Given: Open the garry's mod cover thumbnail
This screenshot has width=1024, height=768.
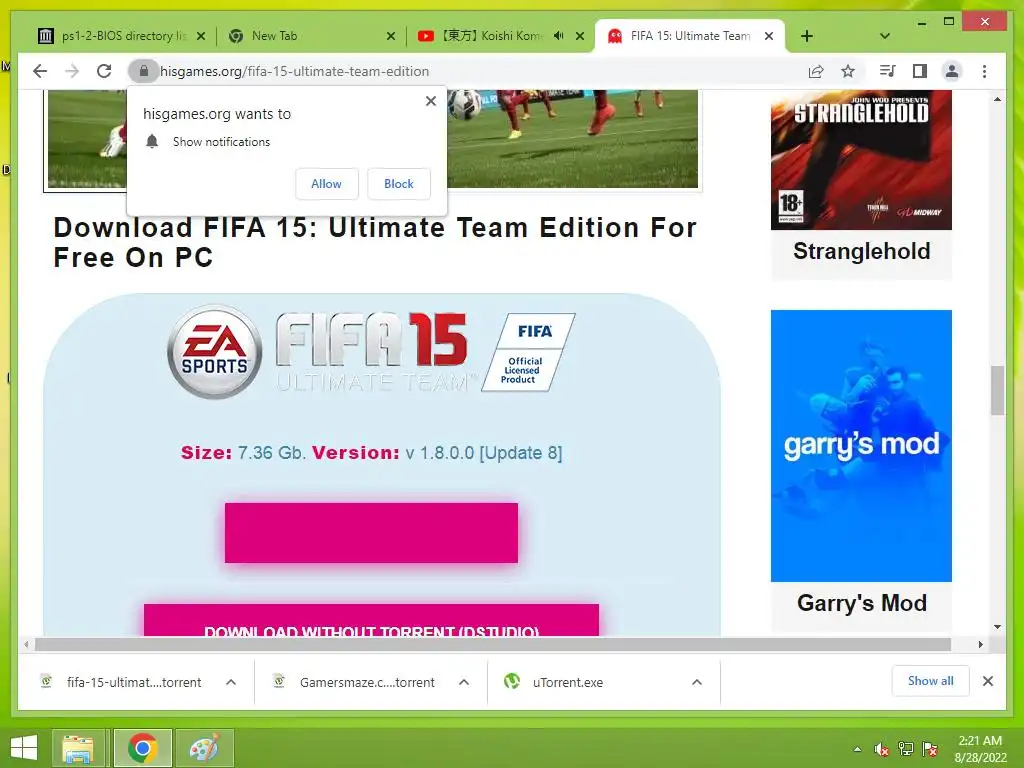Looking at the screenshot, I should [861, 445].
